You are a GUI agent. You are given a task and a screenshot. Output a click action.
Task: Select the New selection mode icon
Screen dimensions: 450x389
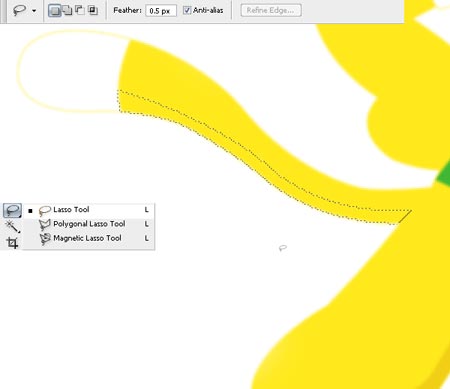click(x=55, y=11)
